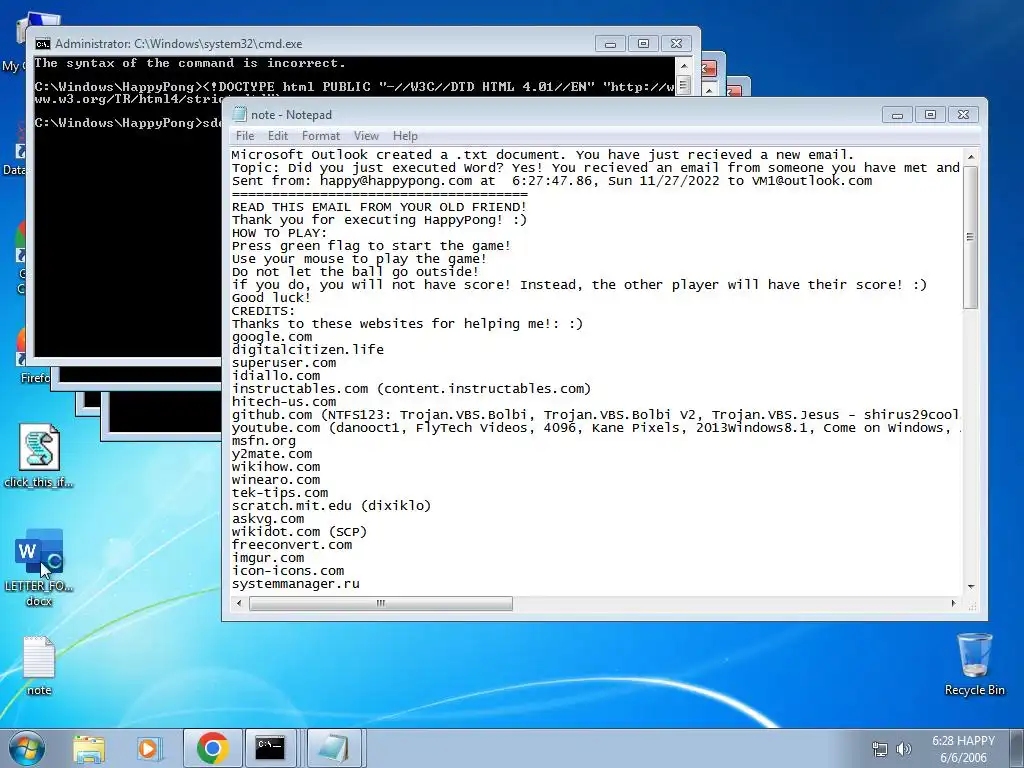Select the LETTER_FO docx Word icon

(x=39, y=568)
